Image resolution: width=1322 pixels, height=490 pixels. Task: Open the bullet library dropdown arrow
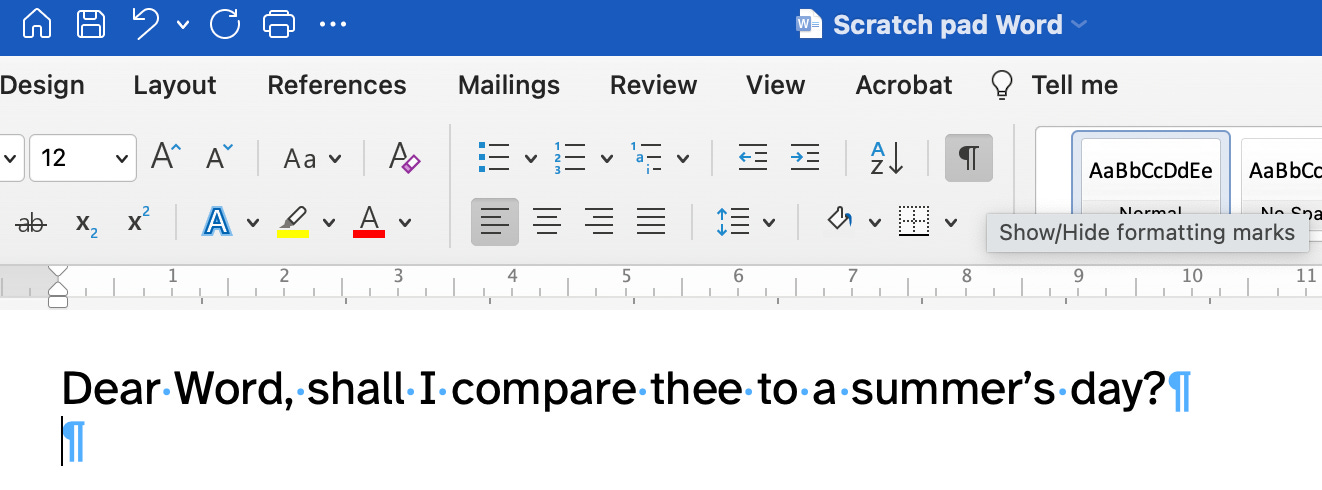point(530,158)
